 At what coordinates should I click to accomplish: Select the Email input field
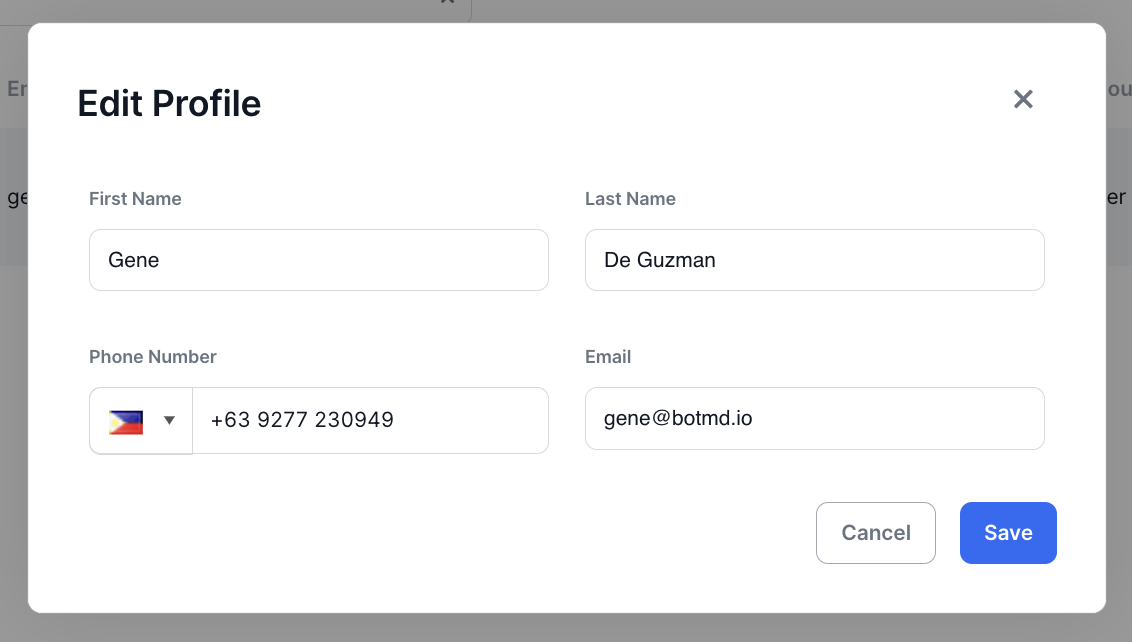(814, 419)
